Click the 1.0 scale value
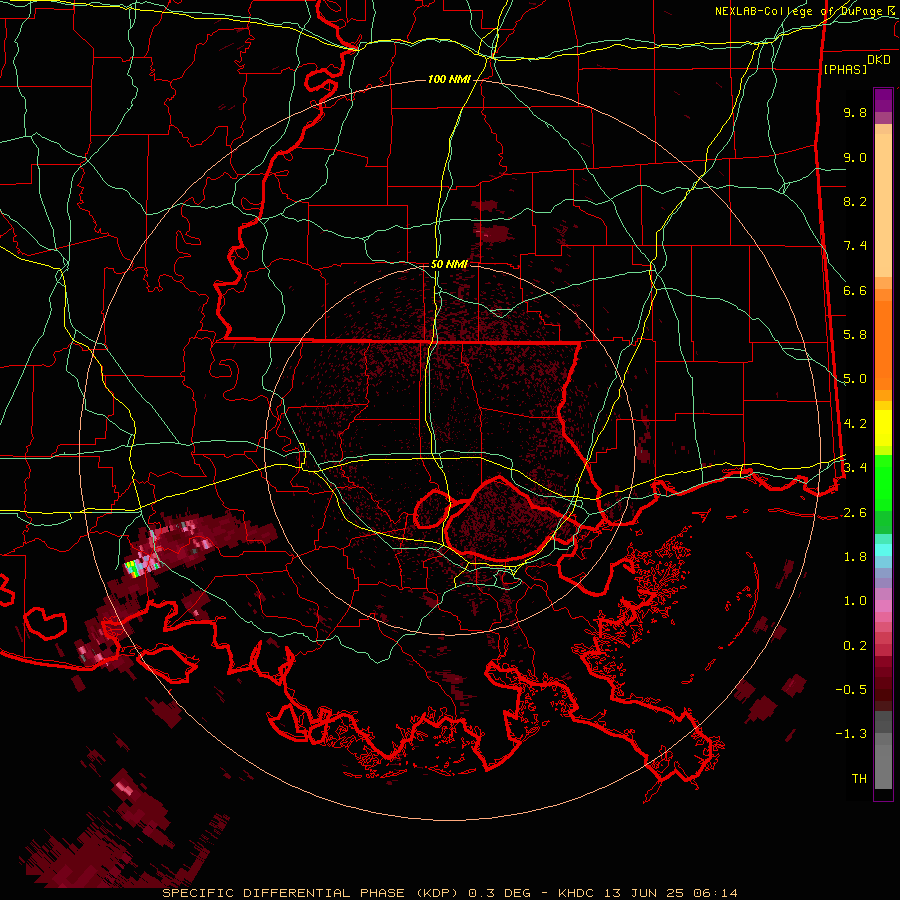 pos(855,601)
